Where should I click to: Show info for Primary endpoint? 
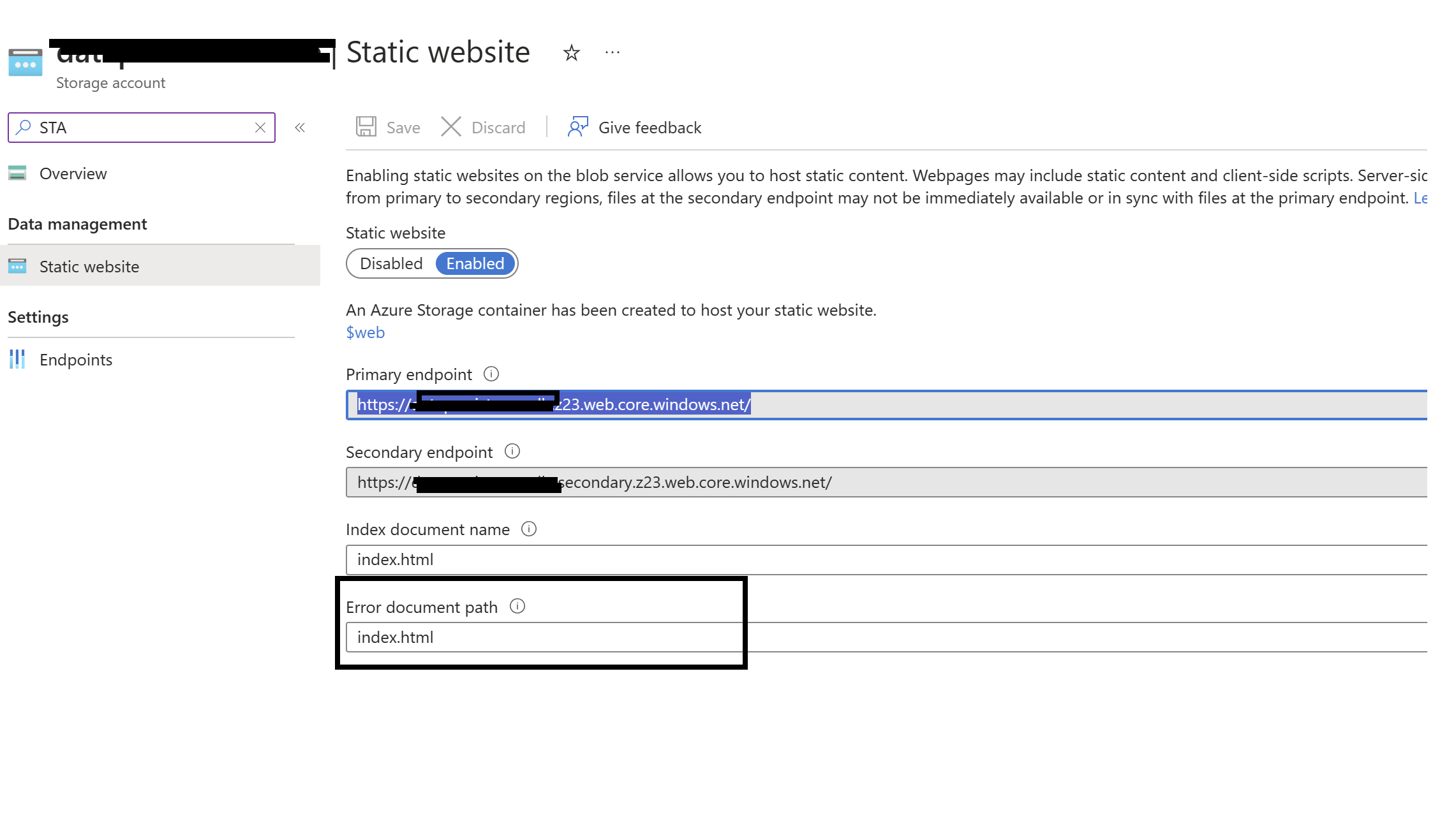click(491, 374)
